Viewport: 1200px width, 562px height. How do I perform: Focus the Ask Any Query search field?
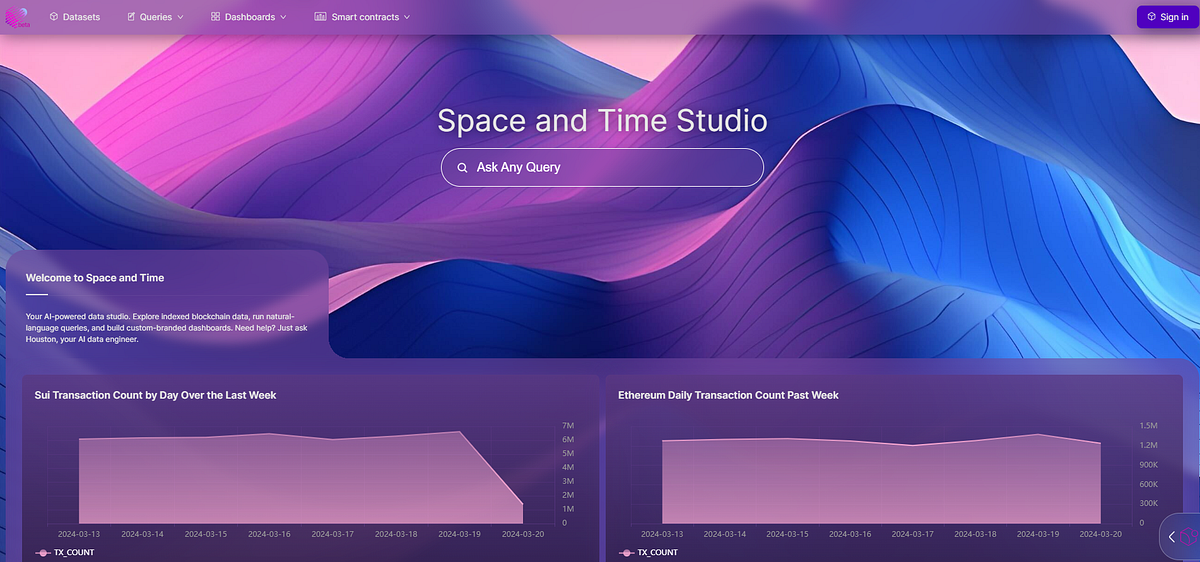[602, 167]
